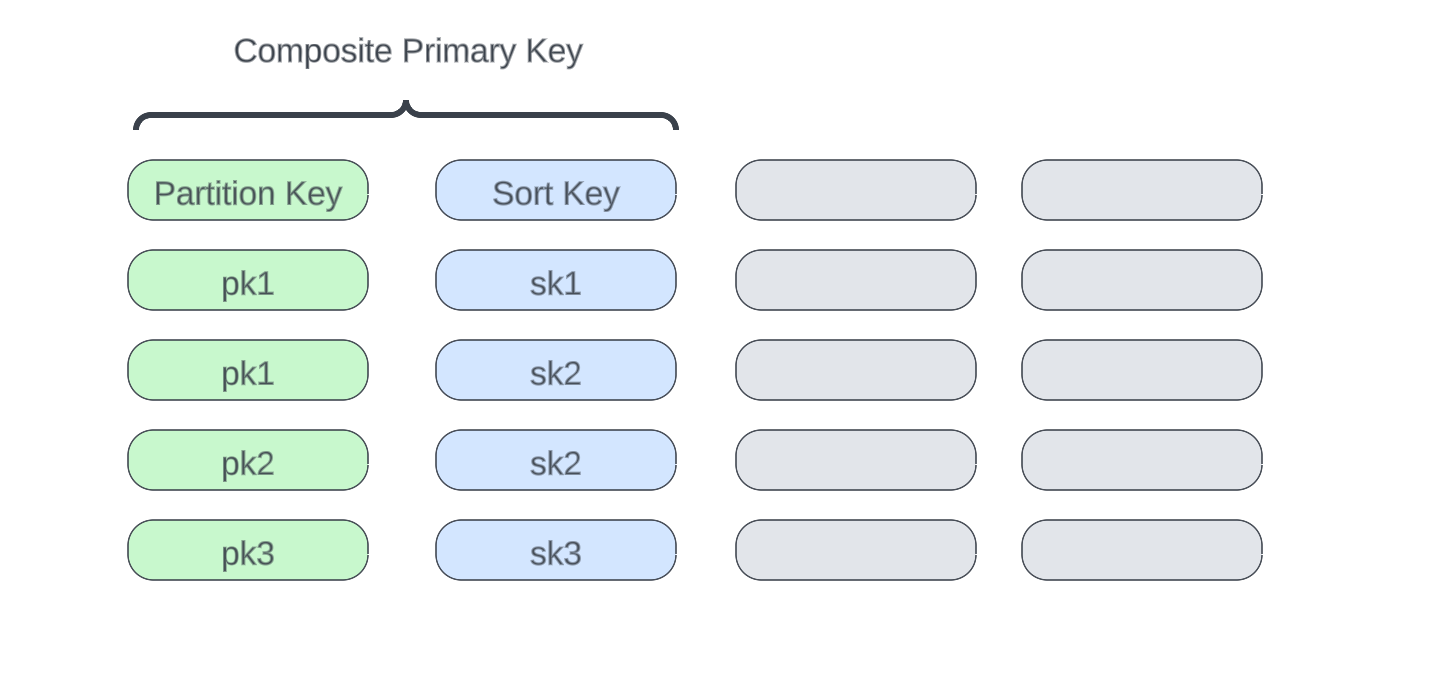Pick the gray box adjacent to sk3
Image resolution: width=1456 pixels, height=700 pixels.
tap(856, 550)
